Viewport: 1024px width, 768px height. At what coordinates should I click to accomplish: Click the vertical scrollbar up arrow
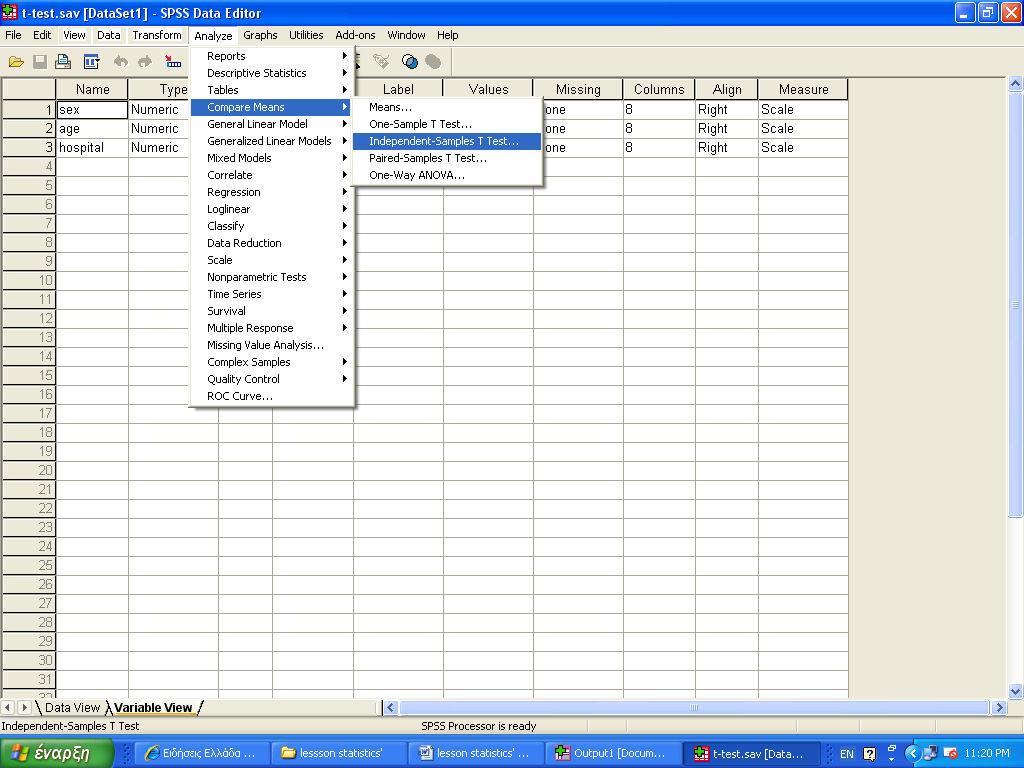pos(1016,84)
